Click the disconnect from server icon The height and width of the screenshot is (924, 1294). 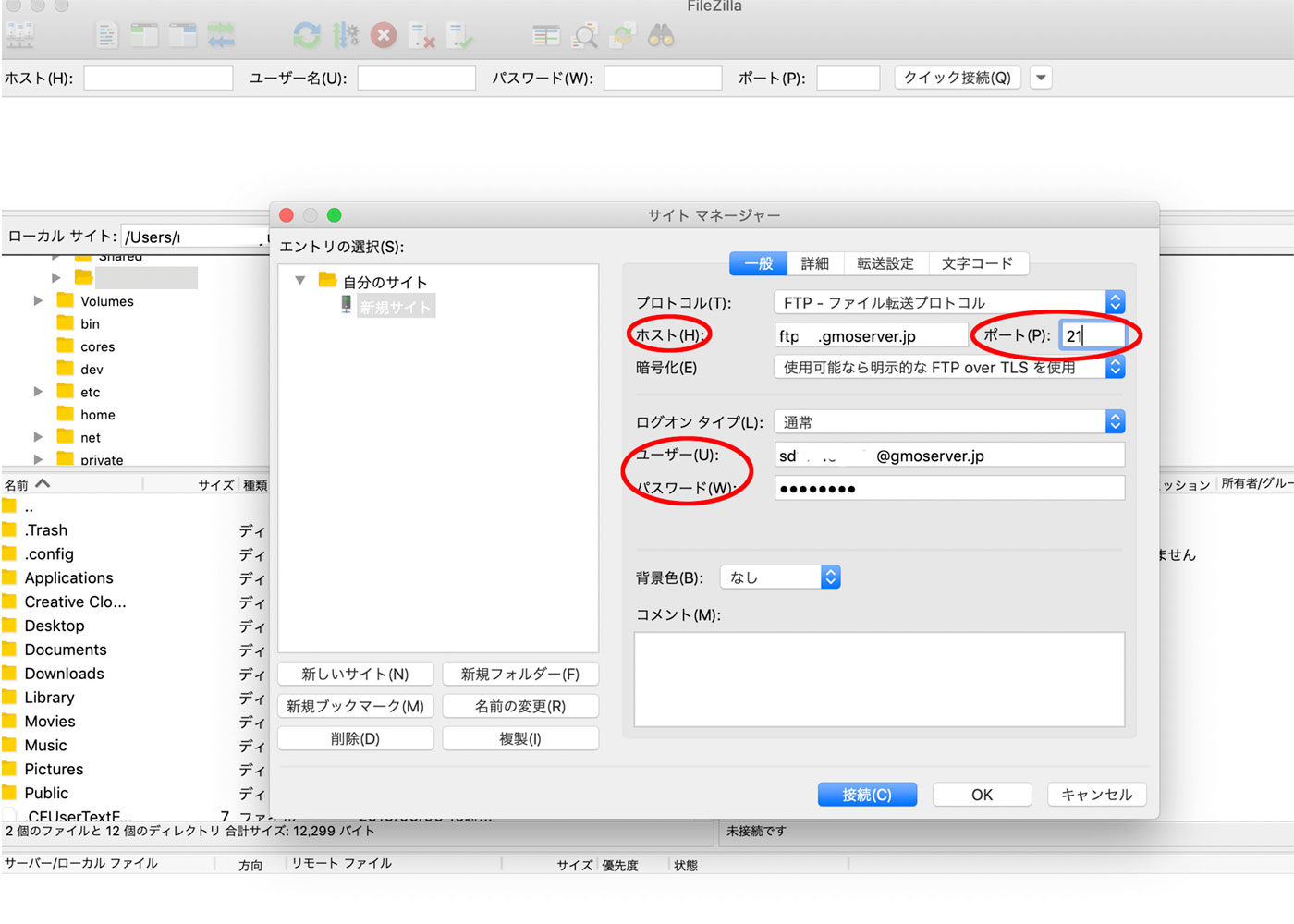click(x=421, y=36)
